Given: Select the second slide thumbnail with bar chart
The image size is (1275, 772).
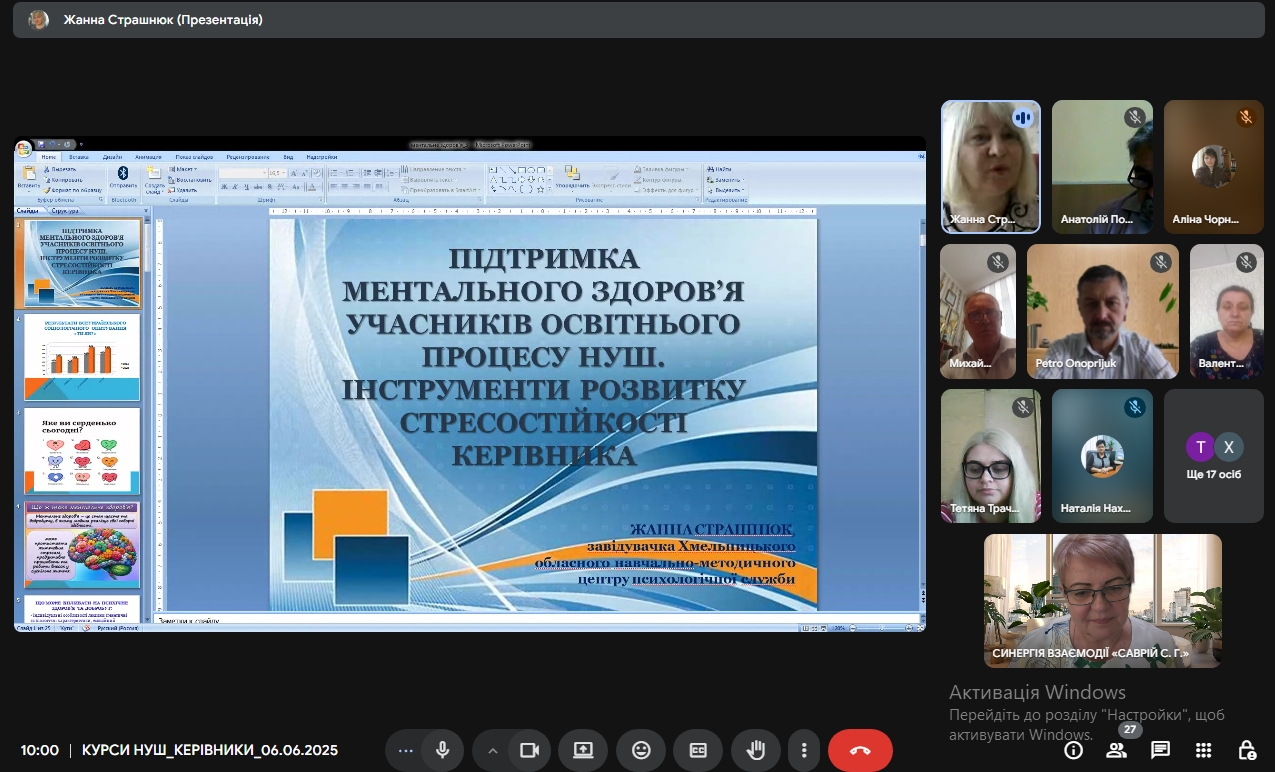Looking at the screenshot, I should pos(82,357).
